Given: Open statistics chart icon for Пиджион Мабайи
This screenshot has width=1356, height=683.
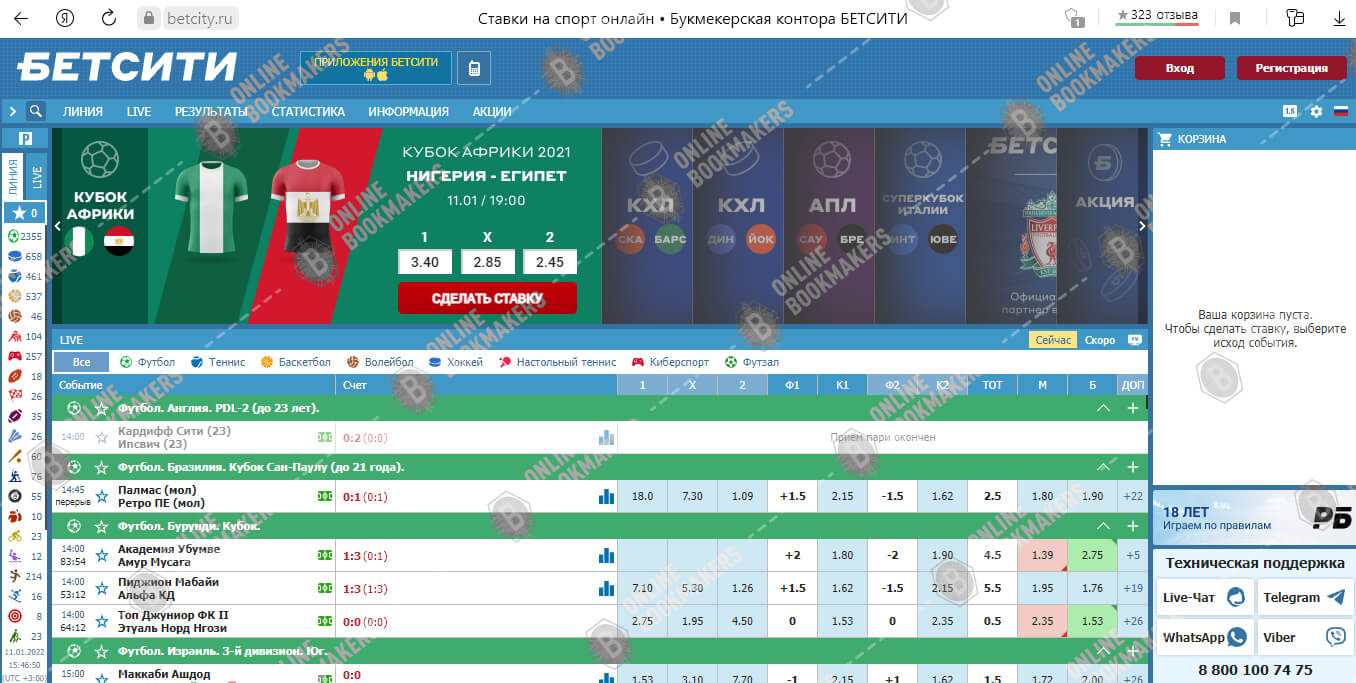Looking at the screenshot, I should (606, 589).
